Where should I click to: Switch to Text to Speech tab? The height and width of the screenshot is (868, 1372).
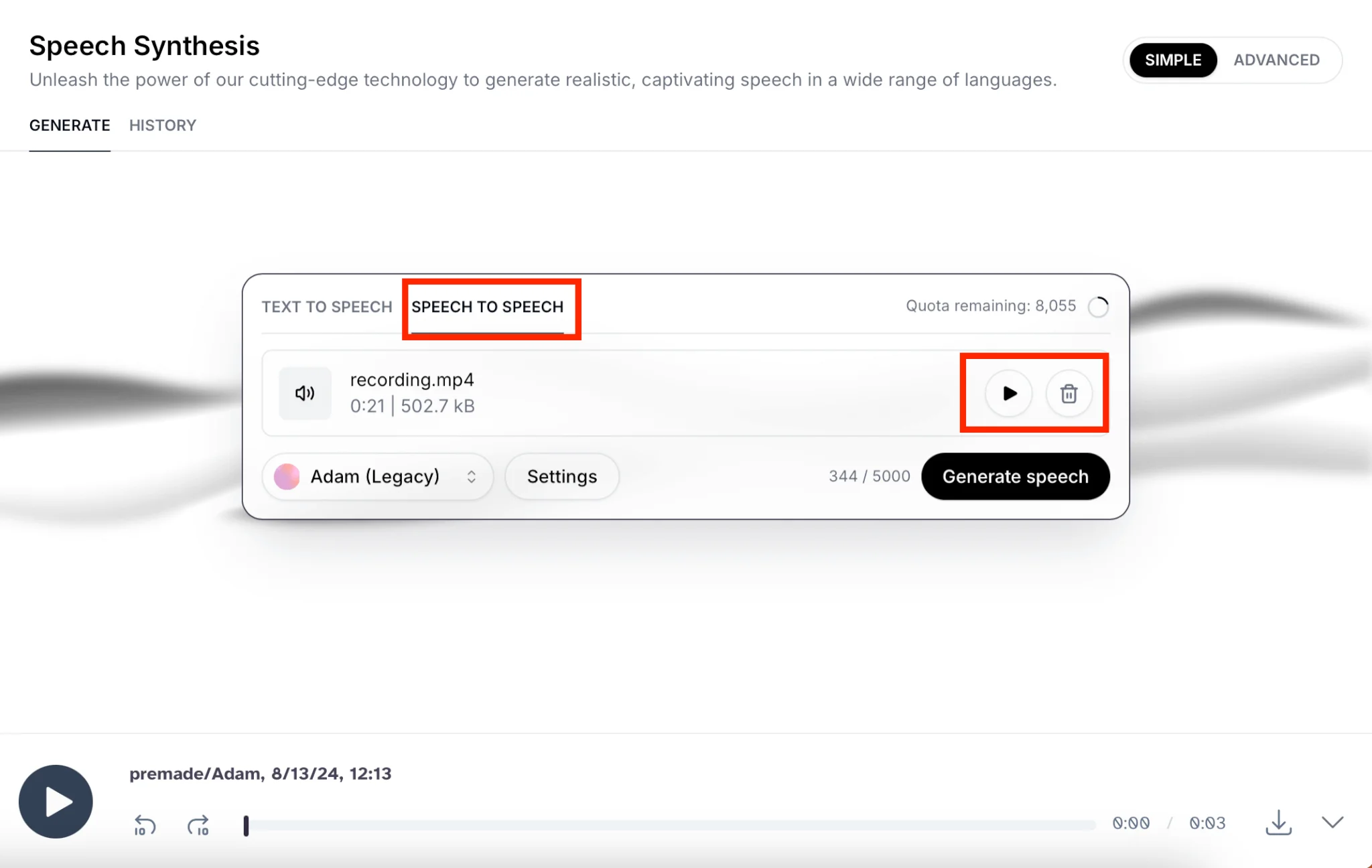(x=327, y=307)
